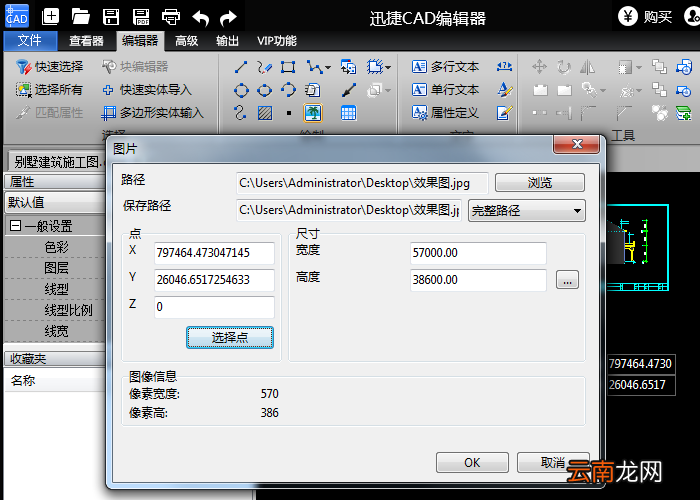Select the 图层 property row
The height and width of the screenshot is (500, 700).
pyautogui.click(x=55, y=268)
